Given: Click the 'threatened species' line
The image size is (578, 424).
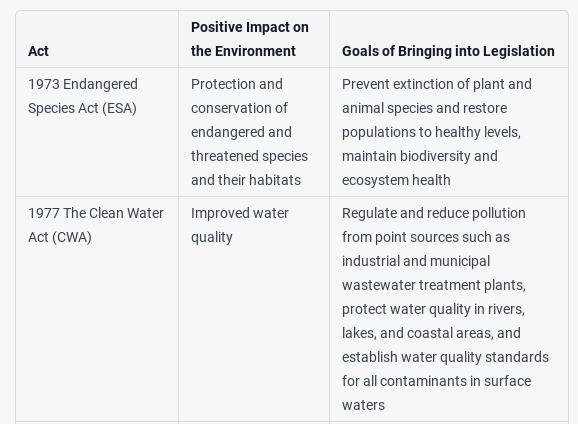Looking at the screenshot, I should point(249,156).
